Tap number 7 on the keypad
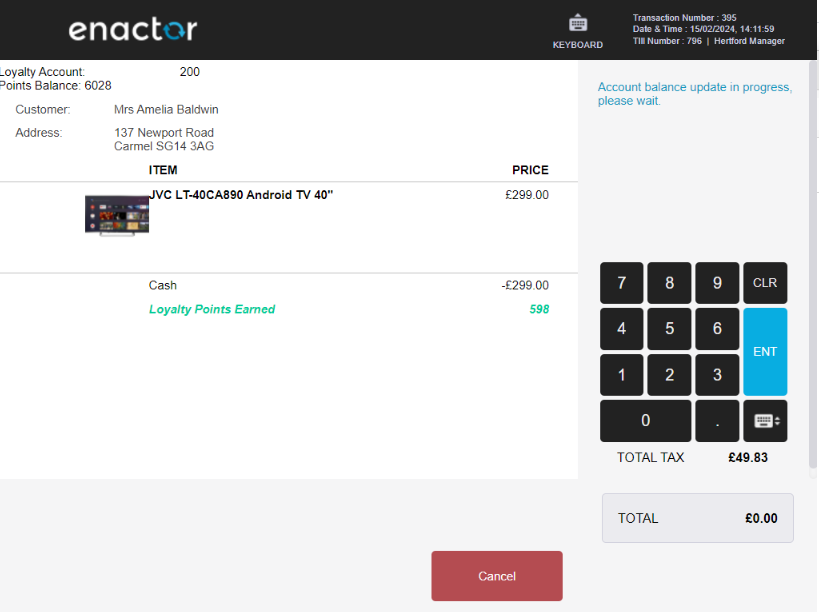This screenshot has width=819, height=612. point(622,283)
